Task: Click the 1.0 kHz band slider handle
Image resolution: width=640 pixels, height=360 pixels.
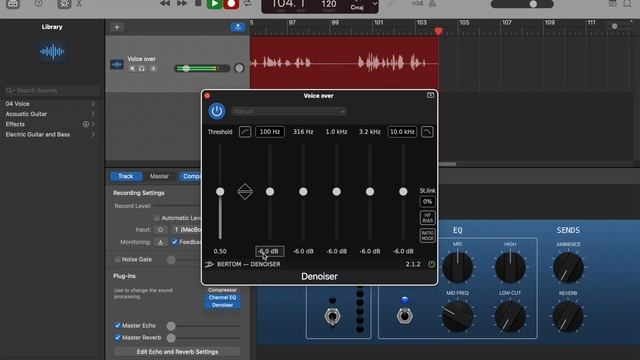Action: [336, 191]
